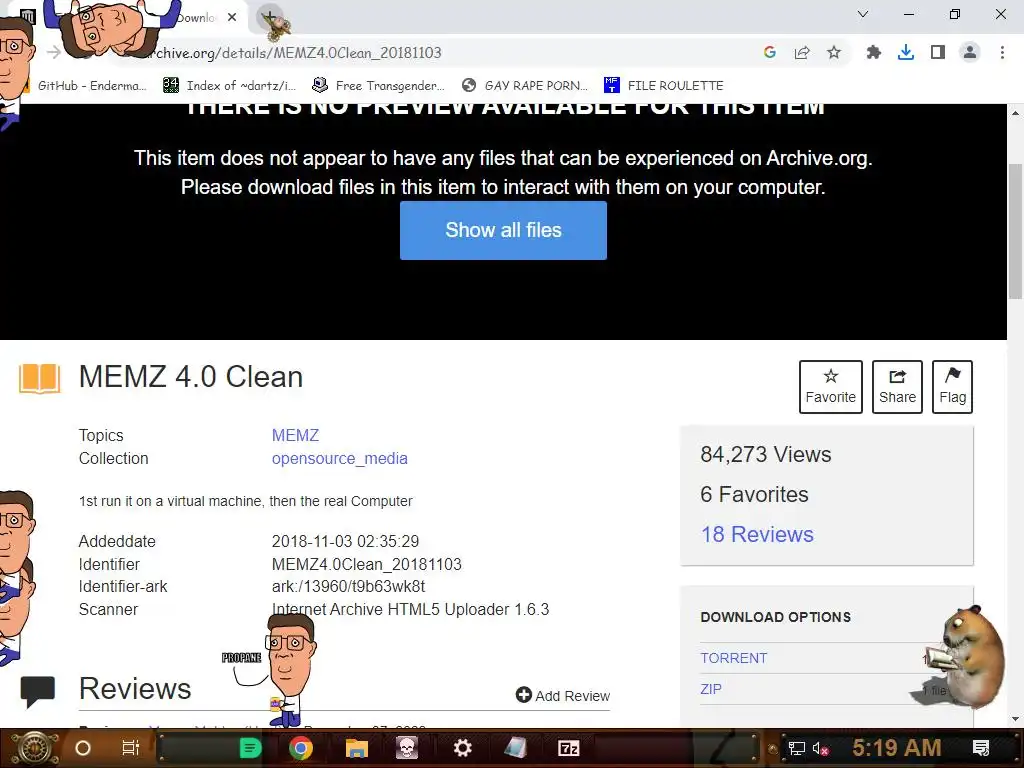The height and width of the screenshot is (768, 1024).
Task: Open the green notes app on taskbar
Action: (x=250, y=748)
